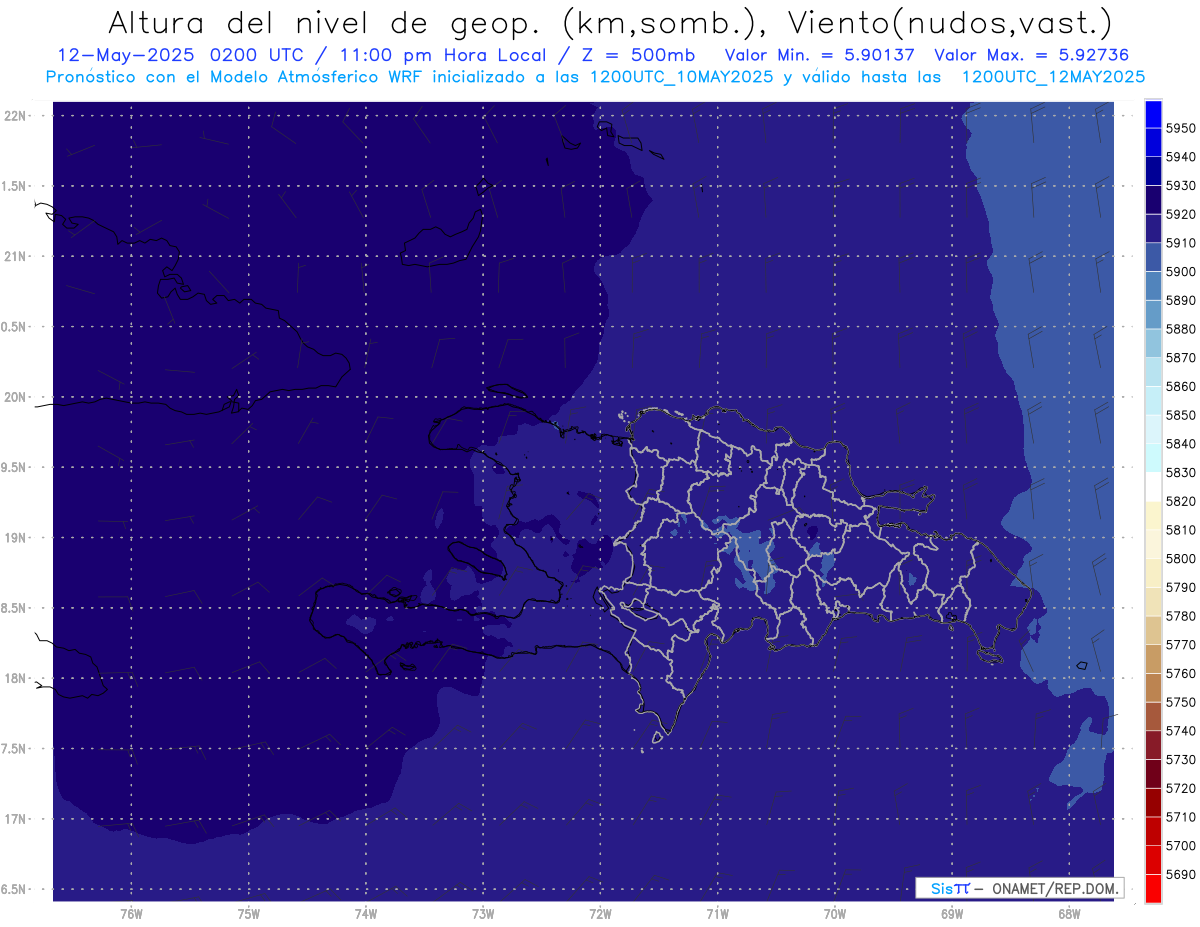Click the 17N latitude axis label
1200x927 pixels.
click(16, 819)
